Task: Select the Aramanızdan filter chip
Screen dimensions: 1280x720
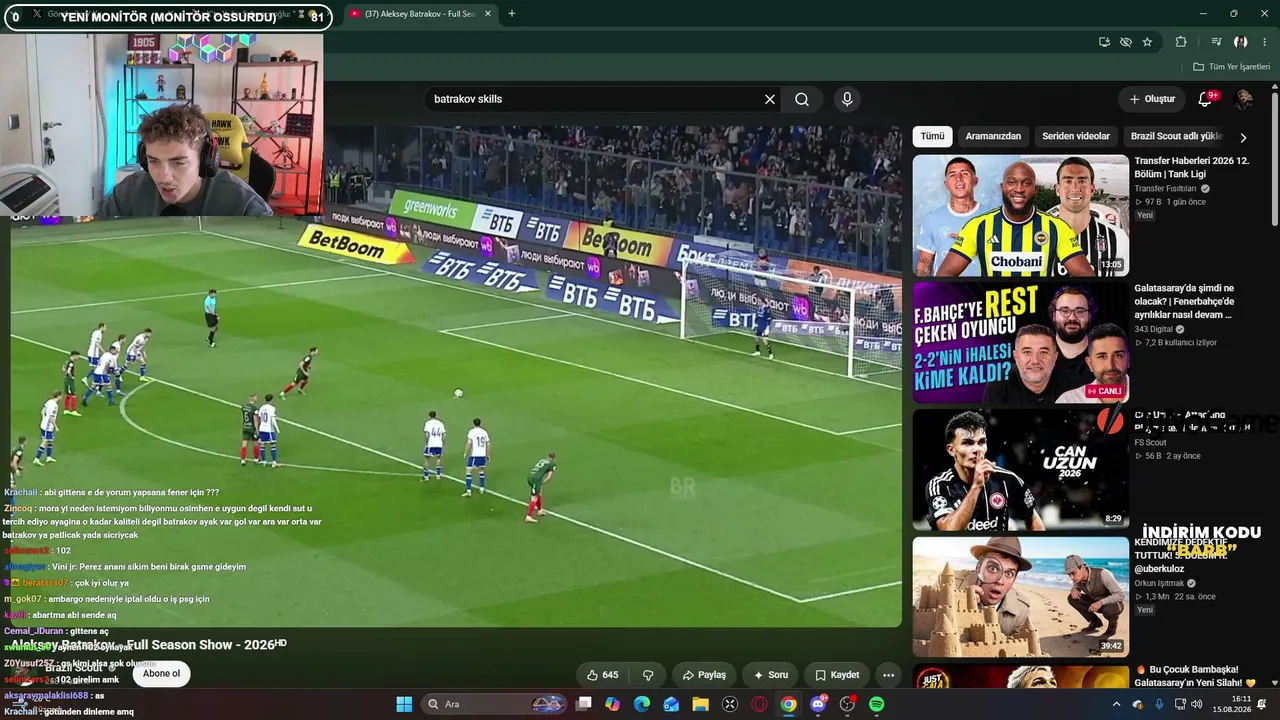Action: 993,136
